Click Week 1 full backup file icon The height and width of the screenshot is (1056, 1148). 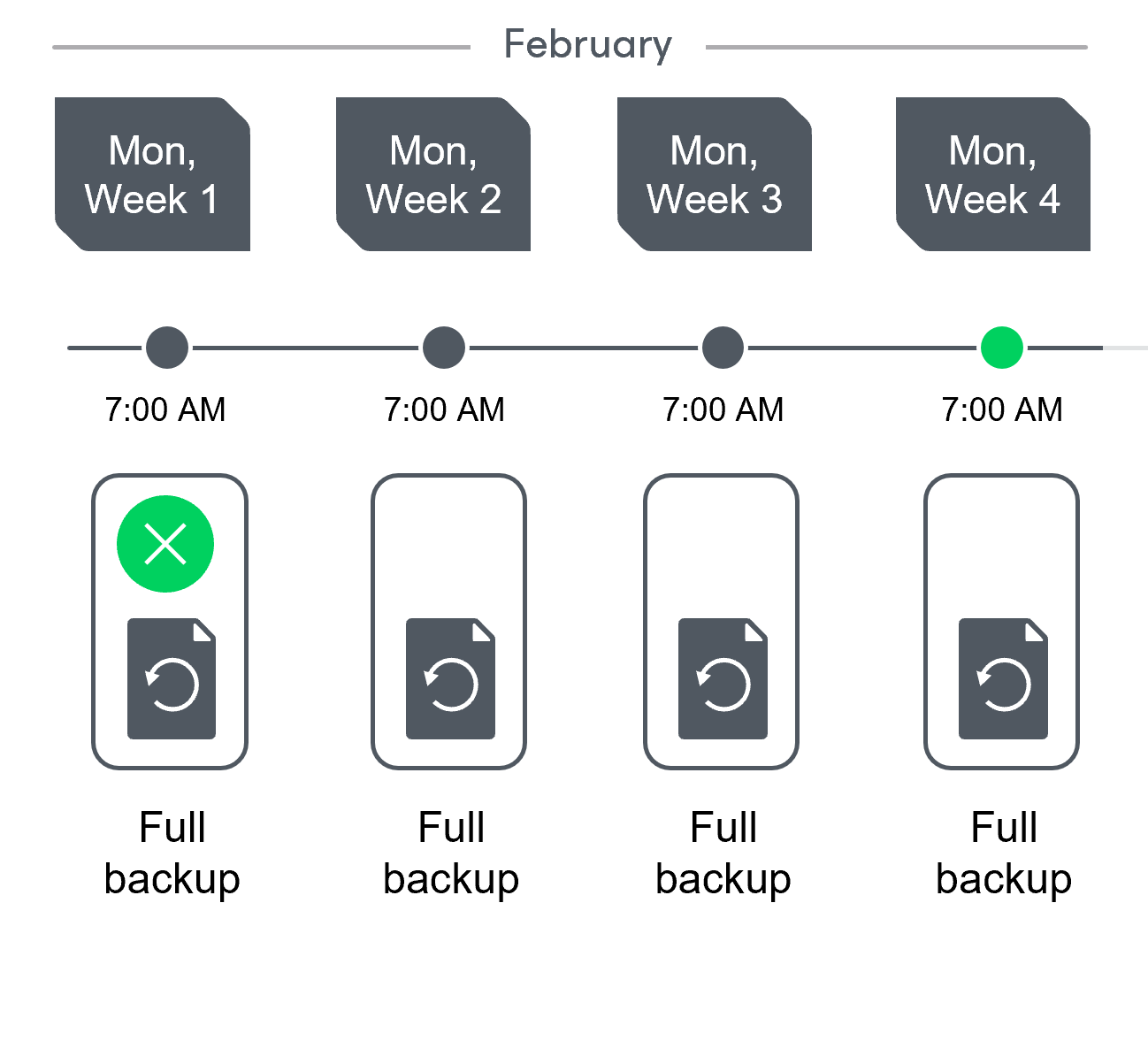172,678
